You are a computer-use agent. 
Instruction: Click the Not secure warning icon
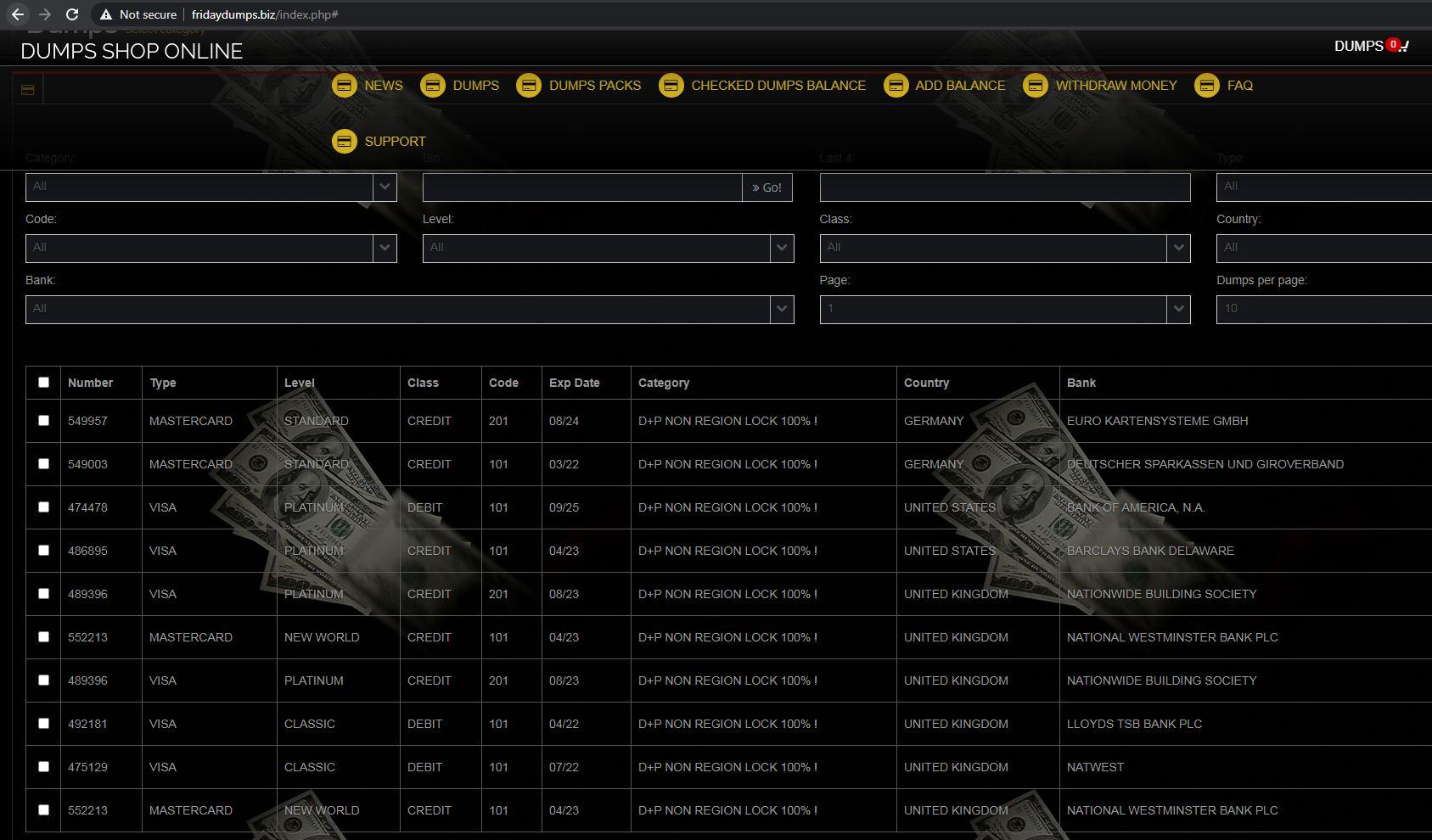[106, 14]
